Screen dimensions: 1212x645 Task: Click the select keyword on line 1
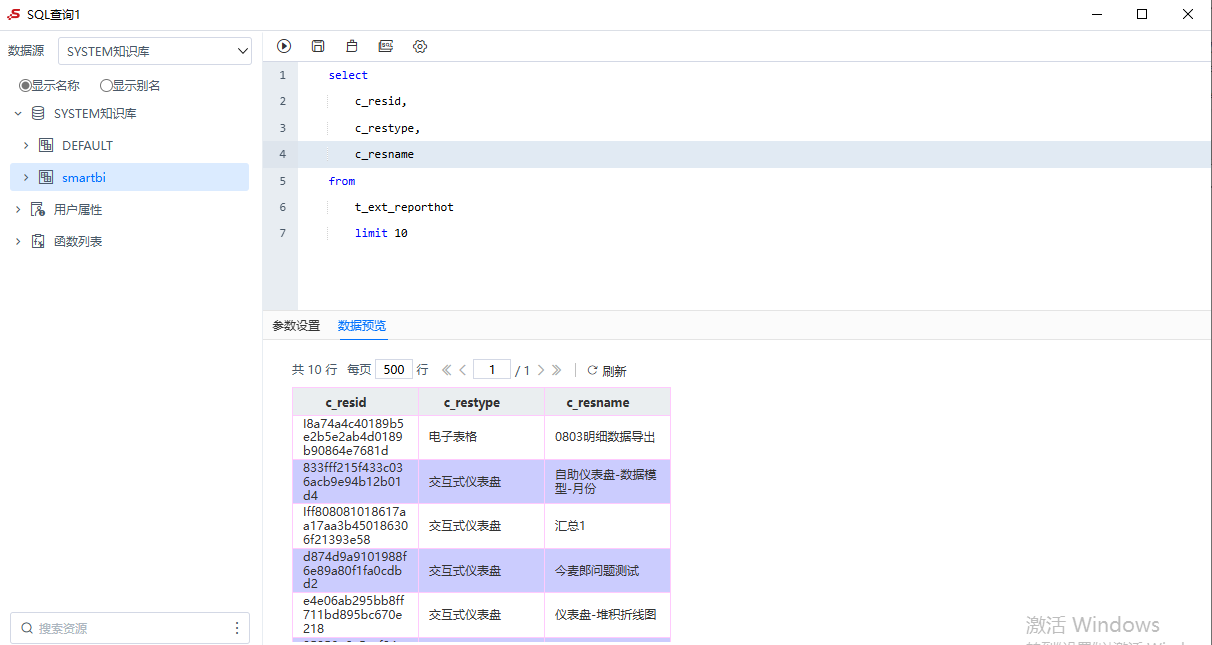click(348, 75)
